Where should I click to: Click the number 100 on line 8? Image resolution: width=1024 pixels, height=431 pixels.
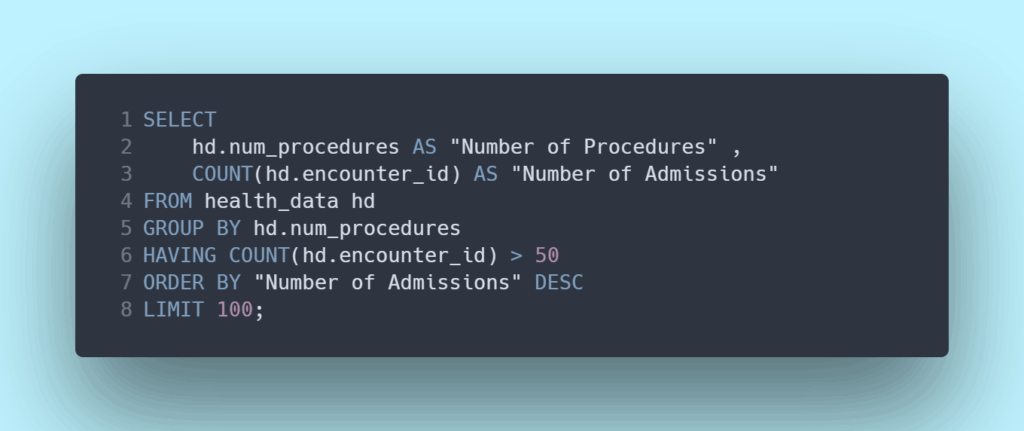point(234,309)
